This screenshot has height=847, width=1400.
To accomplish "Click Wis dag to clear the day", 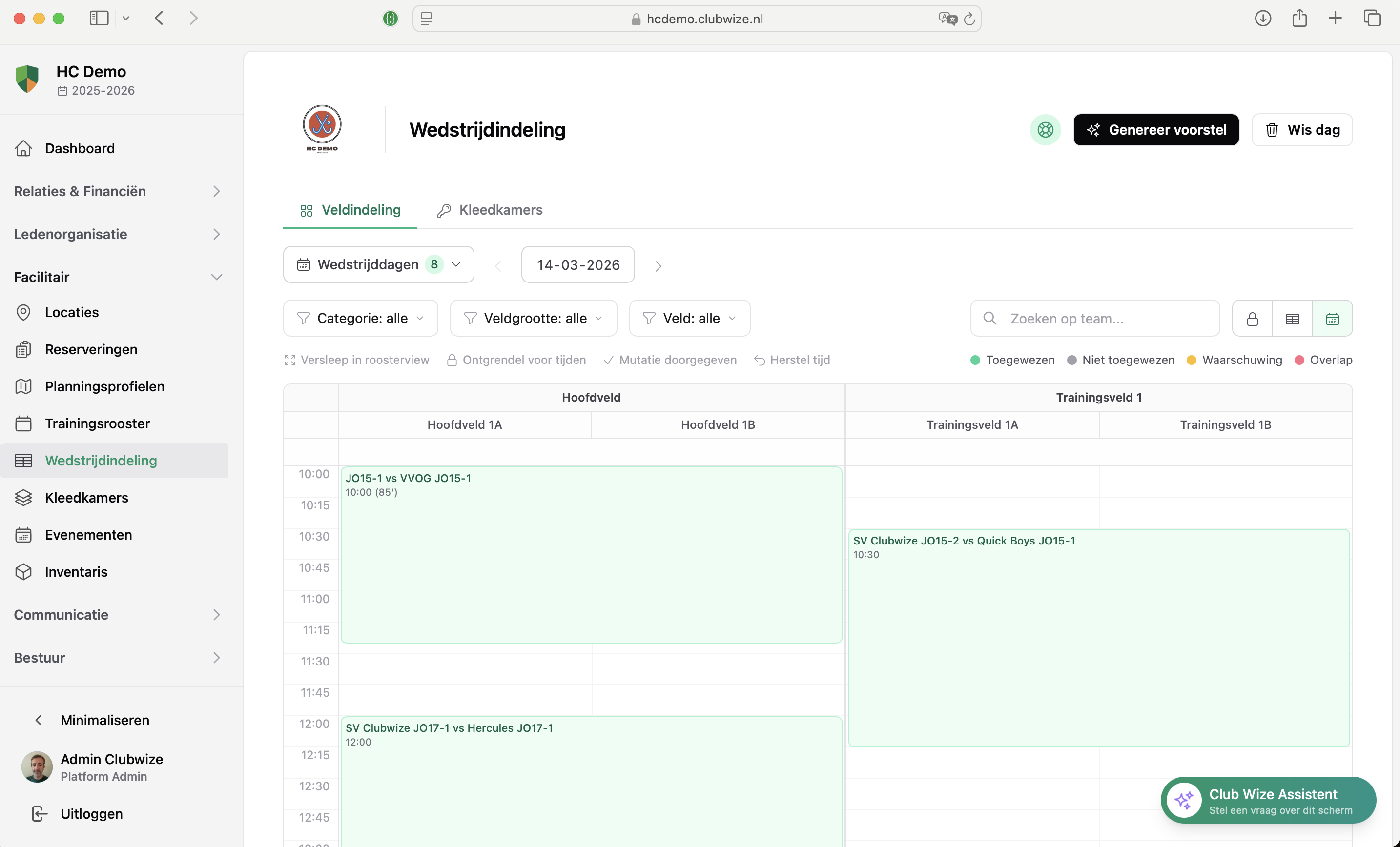I will (x=1302, y=129).
